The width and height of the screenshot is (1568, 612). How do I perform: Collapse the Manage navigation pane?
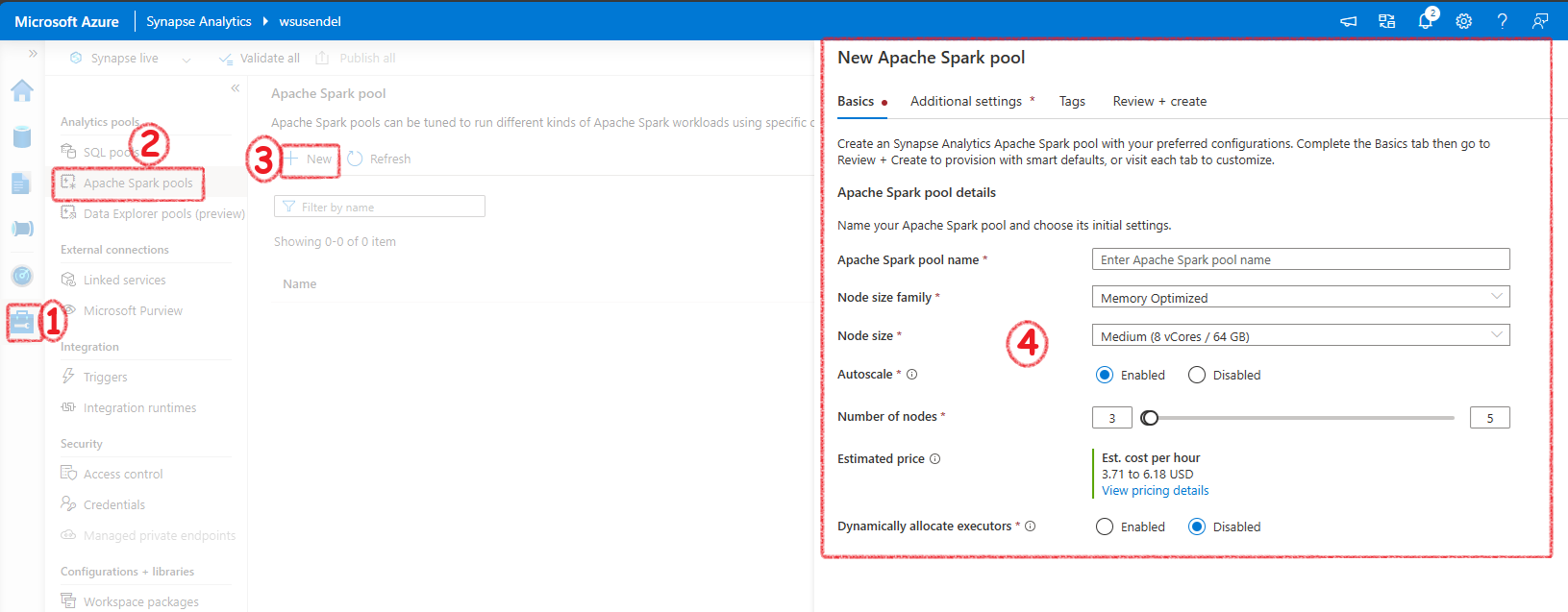pos(235,88)
